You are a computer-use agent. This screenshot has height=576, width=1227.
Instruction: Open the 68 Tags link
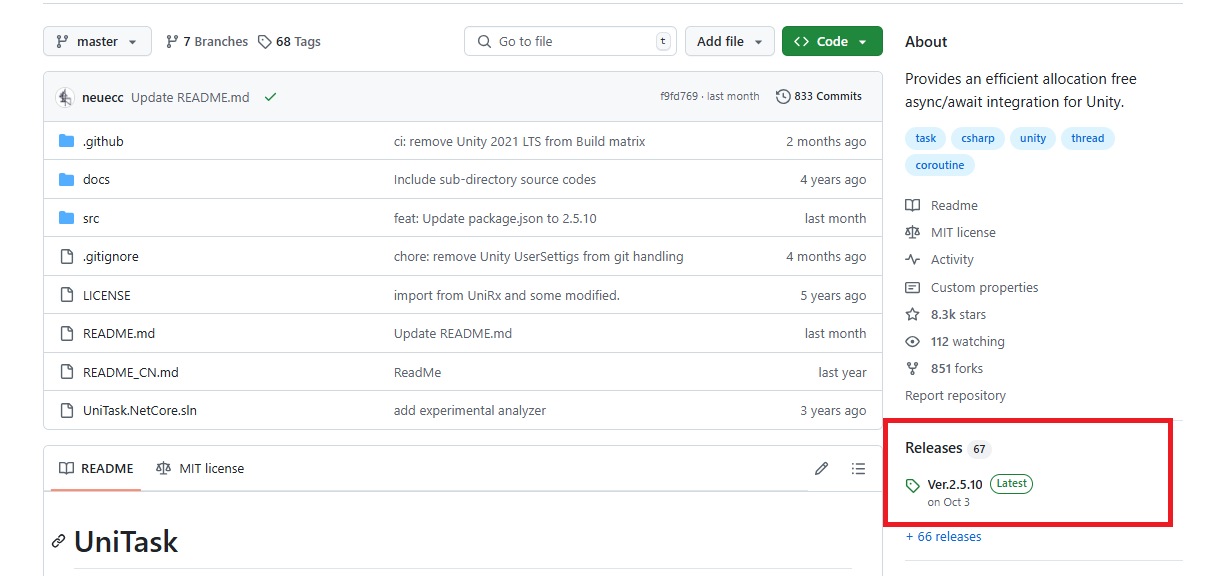click(289, 41)
